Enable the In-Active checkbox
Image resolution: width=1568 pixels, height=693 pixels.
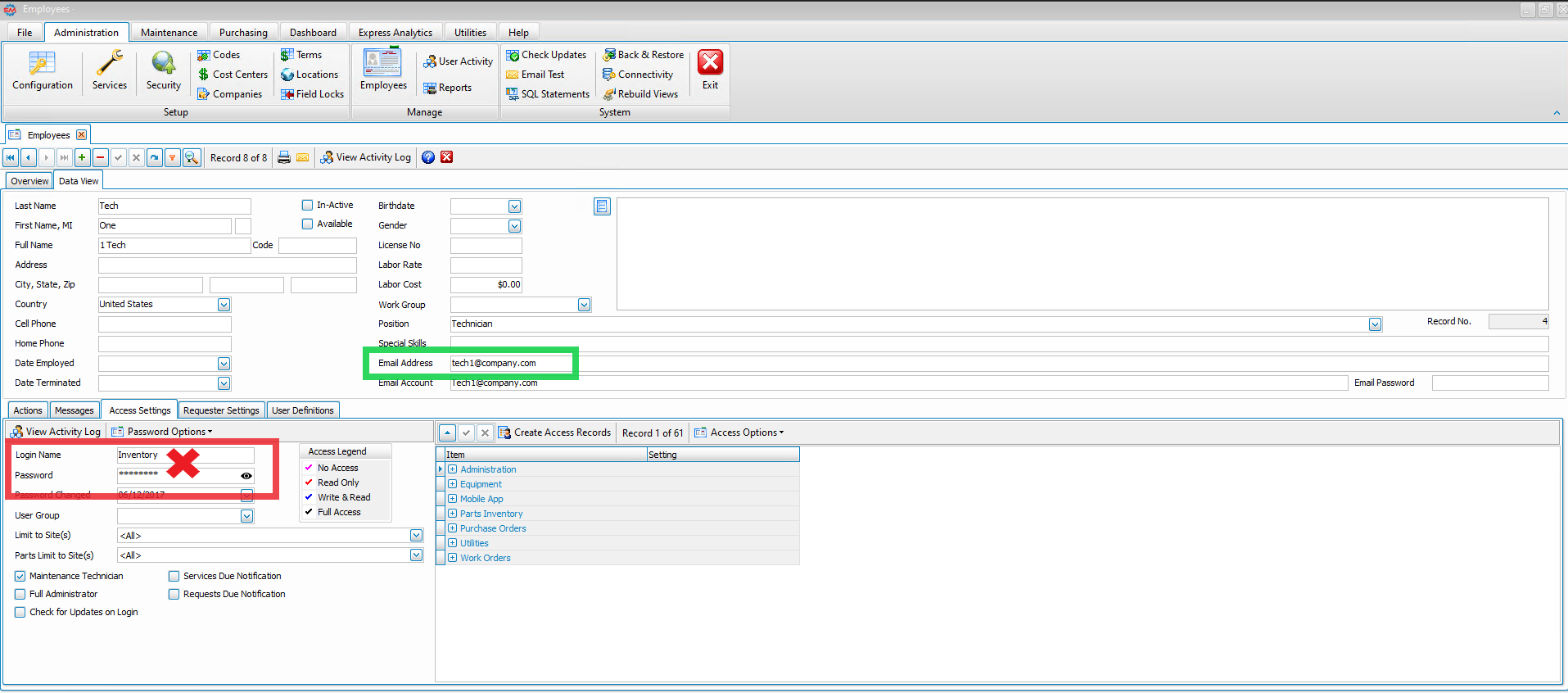click(x=308, y=206)
